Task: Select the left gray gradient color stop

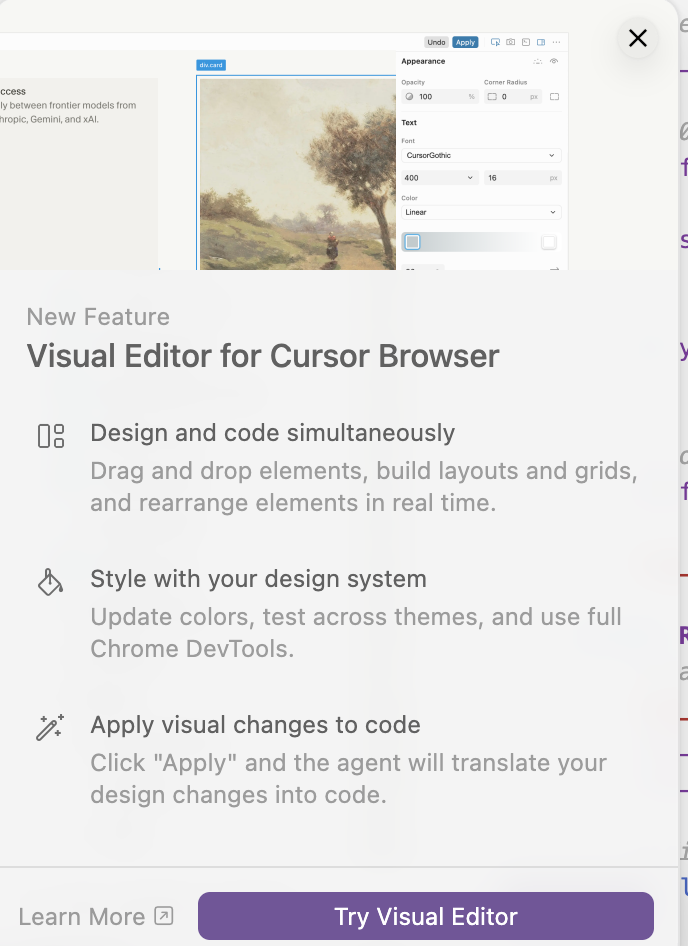Action: [412, 242]
